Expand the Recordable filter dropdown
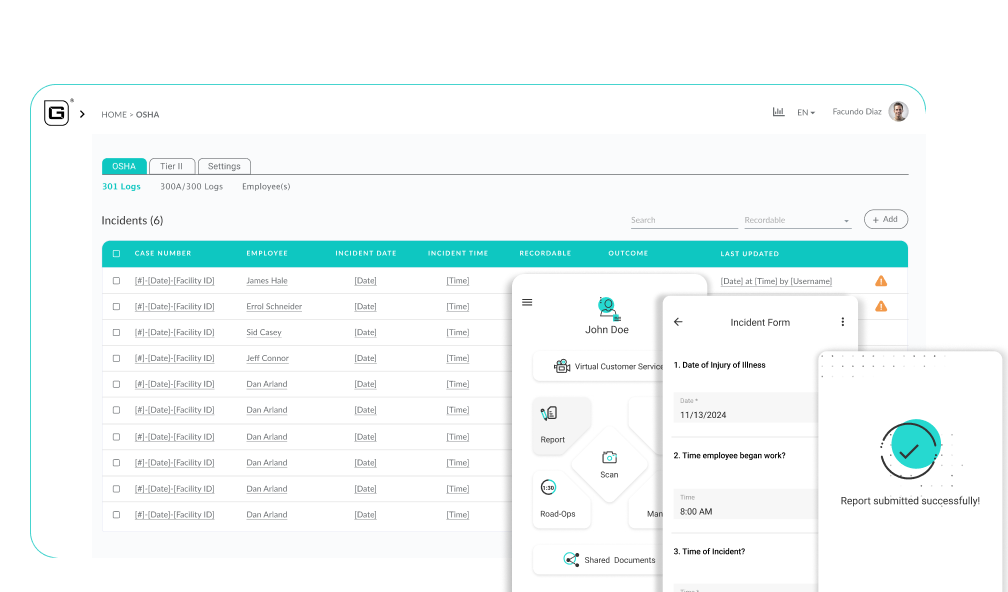Viewport: 1008px width, 592px height. click(x=797, y=220)
